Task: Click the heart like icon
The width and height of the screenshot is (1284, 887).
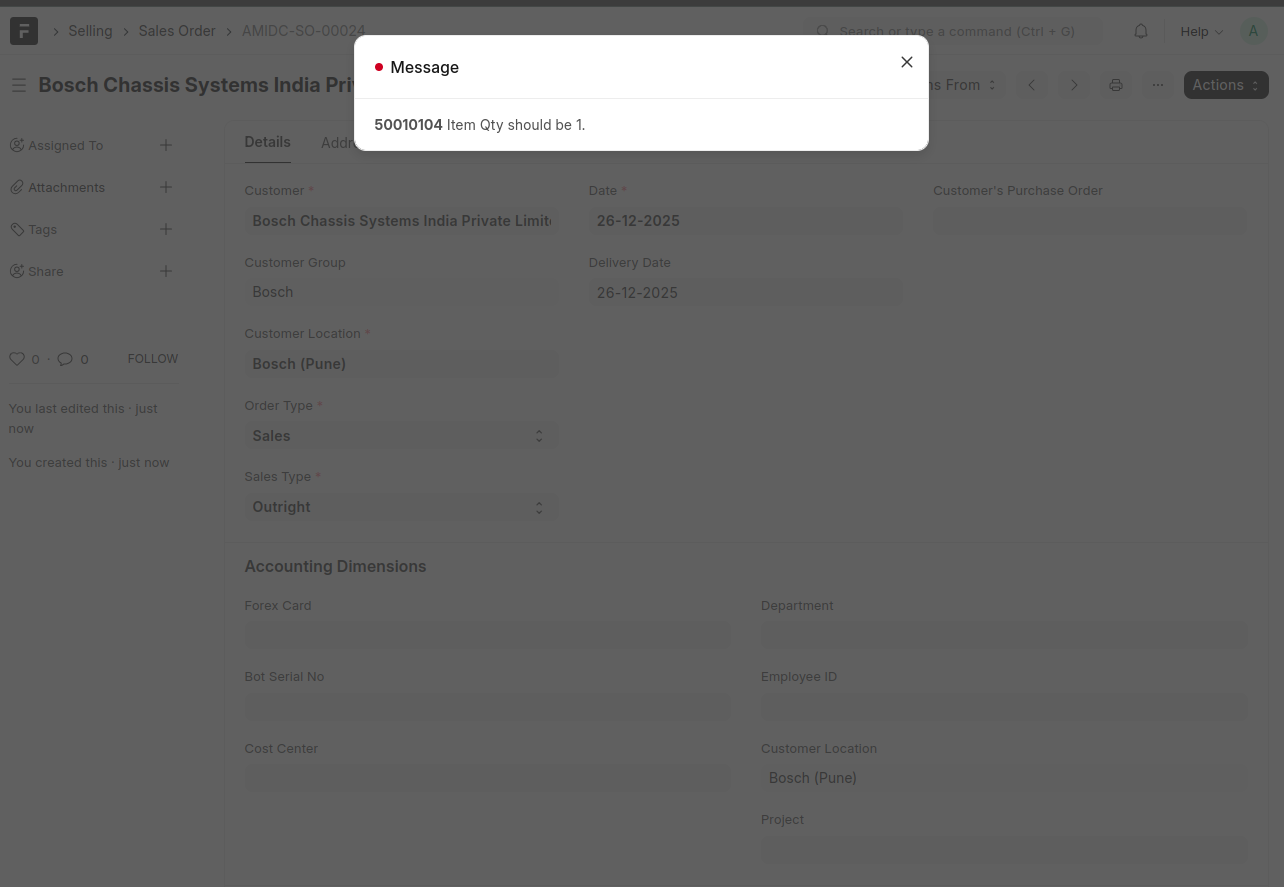Action: (x=17, y=359)
